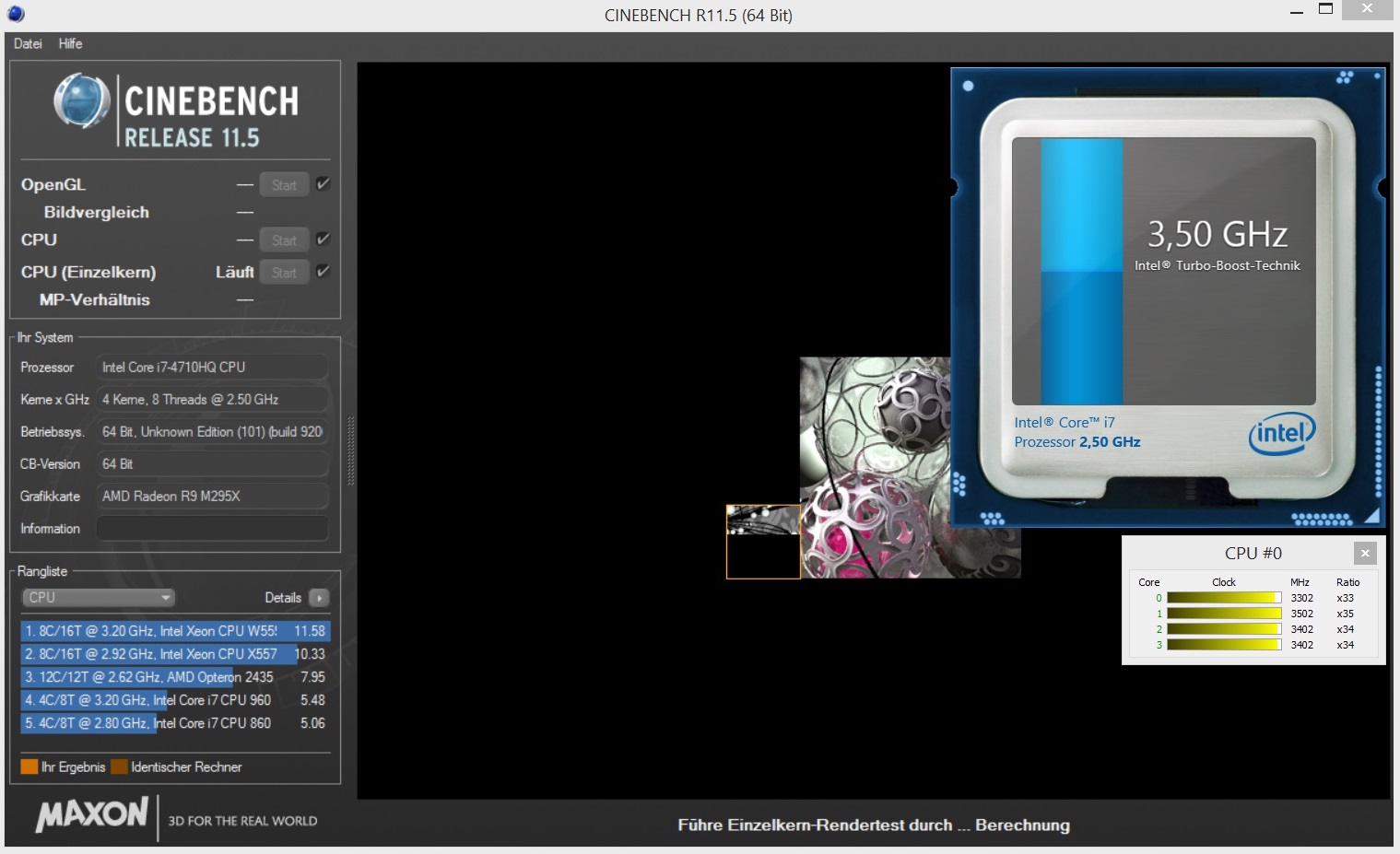The width and height of the screenshot is (1400, 854).
Task: Click Core 0 clock bar
Action: 1224,598
